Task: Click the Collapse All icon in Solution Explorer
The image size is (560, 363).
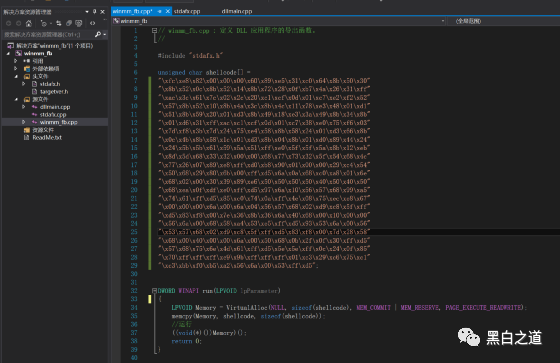Action: 69,23
